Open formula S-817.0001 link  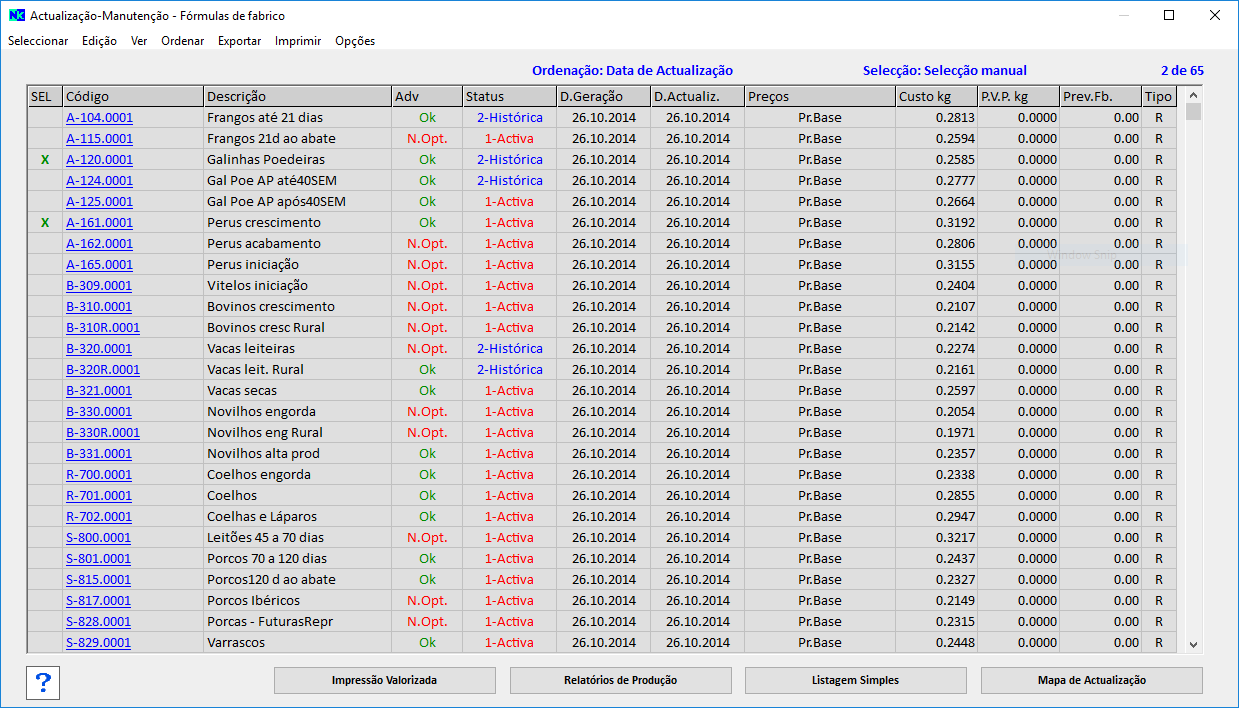(x=99, y=601)
